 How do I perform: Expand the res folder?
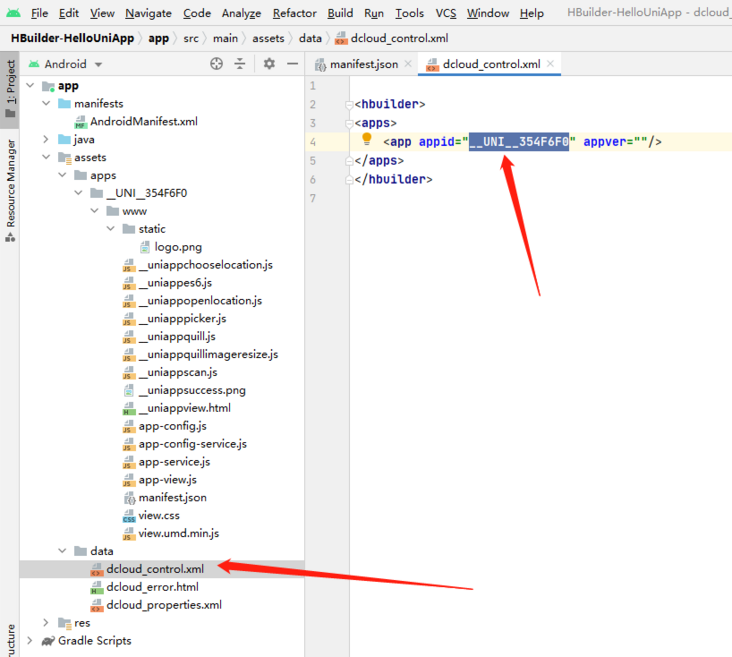point(46,622)
